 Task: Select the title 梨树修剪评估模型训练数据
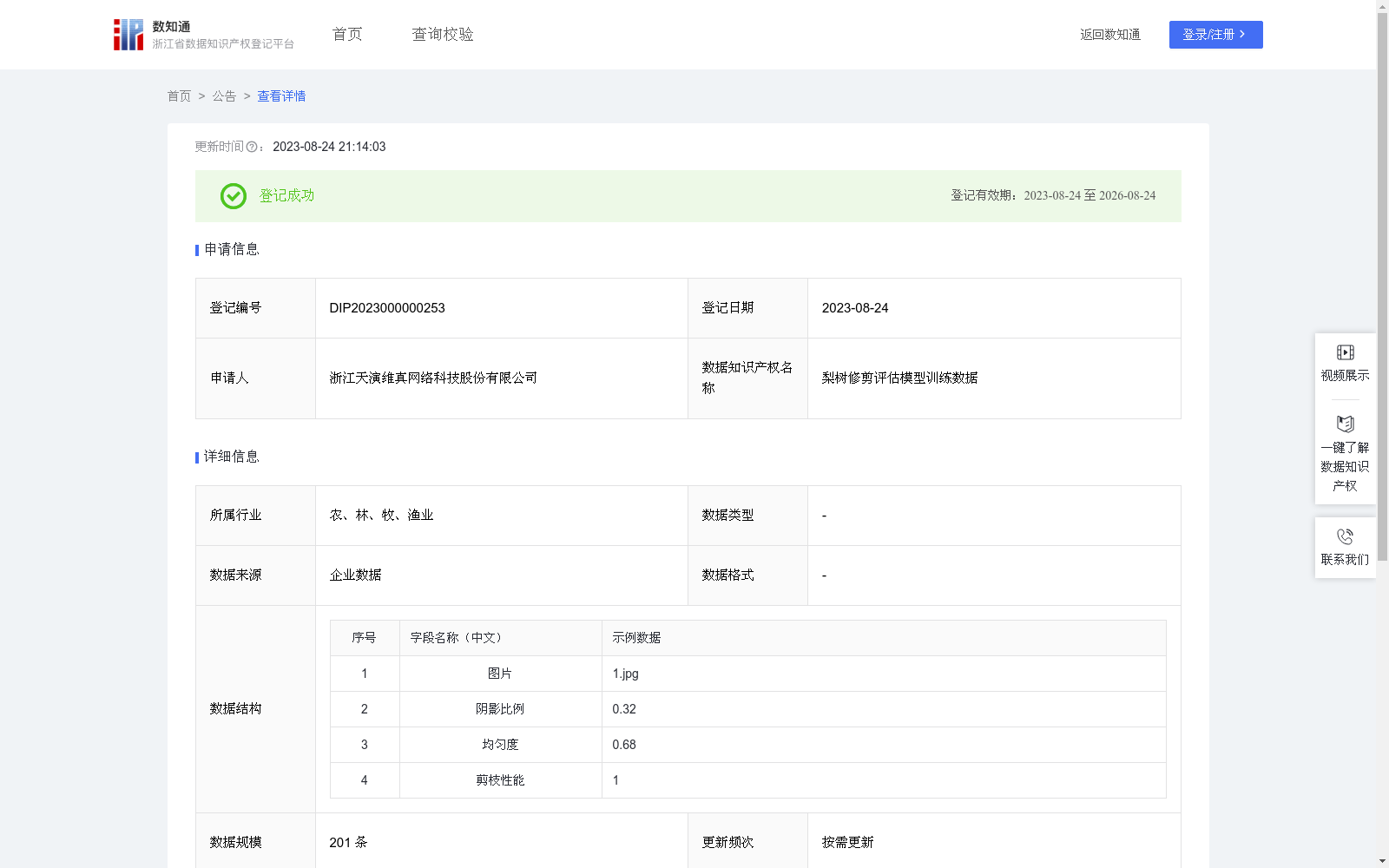coord(899,378)
